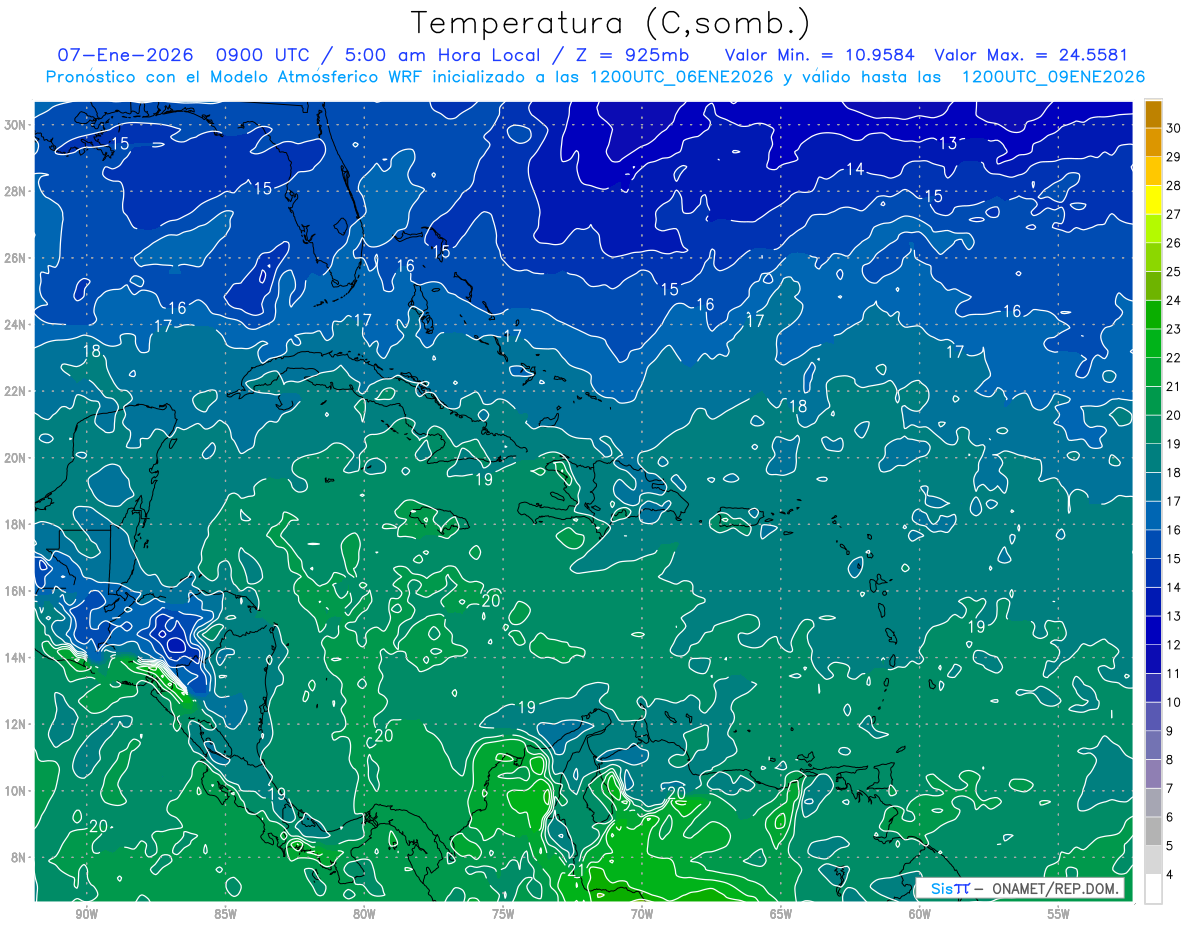
Task: Click the color scale value "7"
Action: 1171,788
